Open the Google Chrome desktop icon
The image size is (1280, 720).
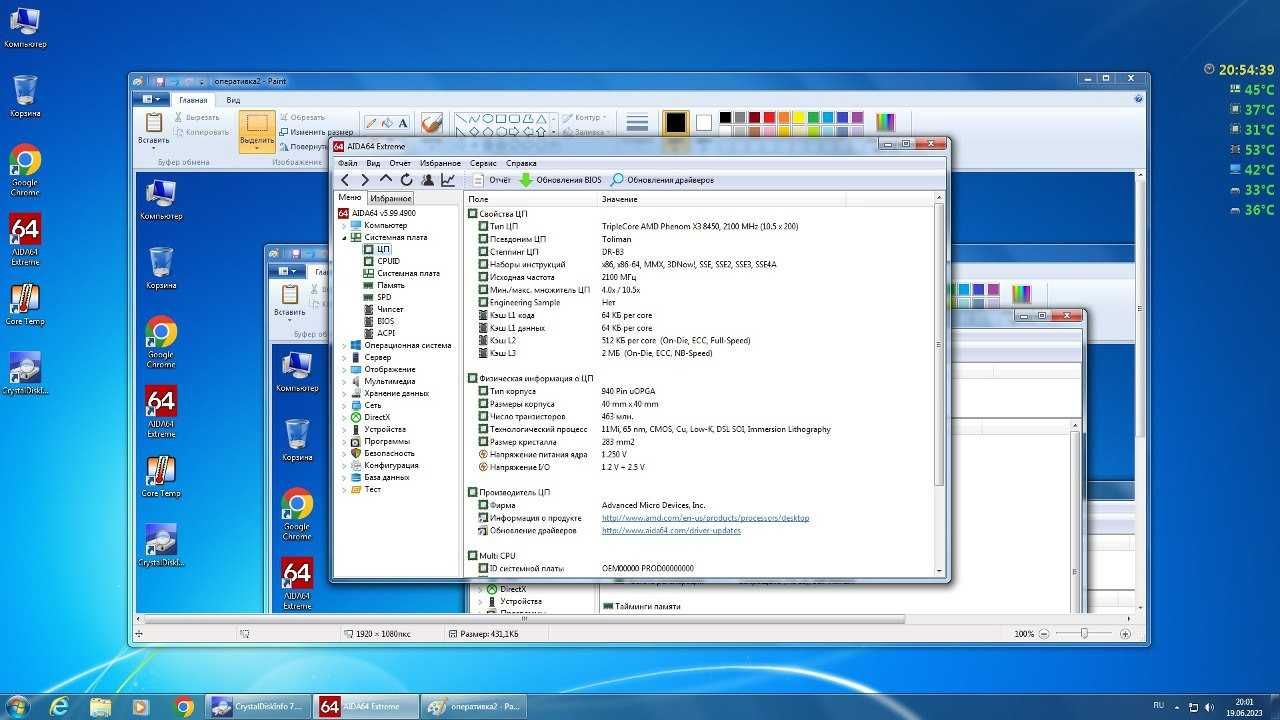tap(25, 168)
